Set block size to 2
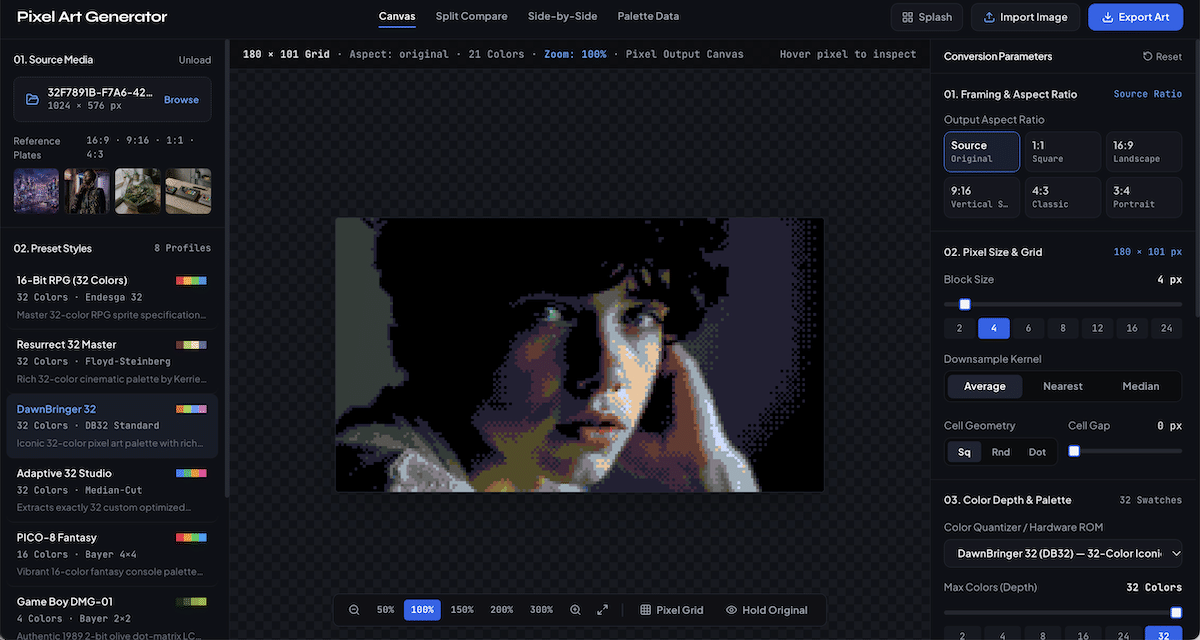 point(959,328)
